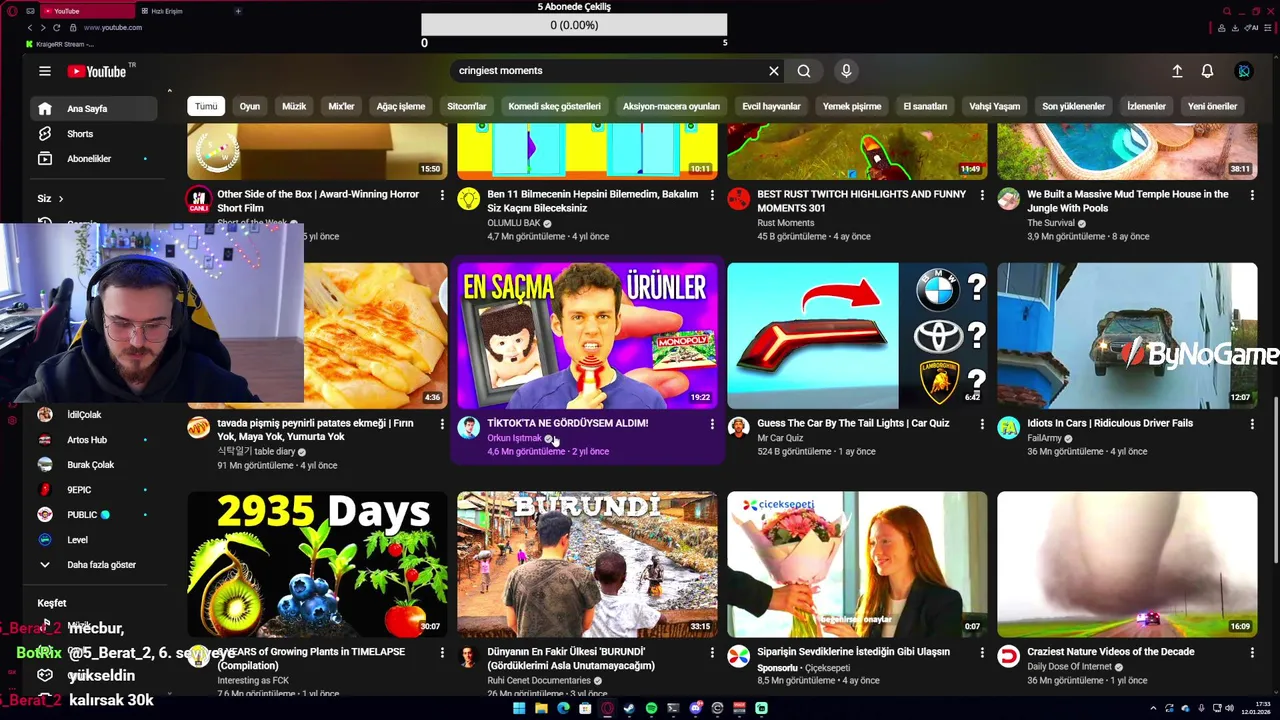Play the EN SAÇMA ÜRÜNLER thumbnail

coord(587,336)
